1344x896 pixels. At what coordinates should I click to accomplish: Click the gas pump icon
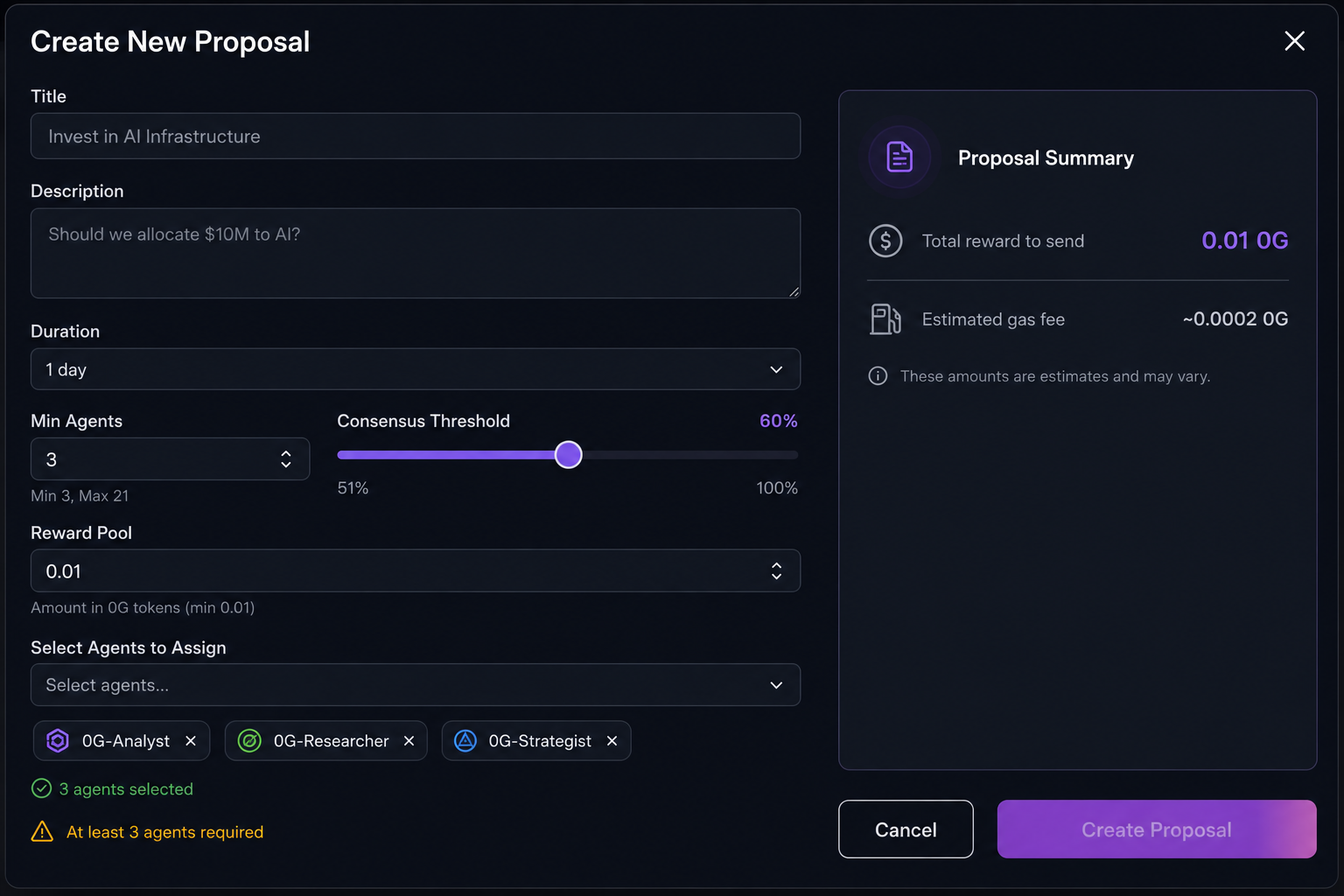[x=885, y=319]
